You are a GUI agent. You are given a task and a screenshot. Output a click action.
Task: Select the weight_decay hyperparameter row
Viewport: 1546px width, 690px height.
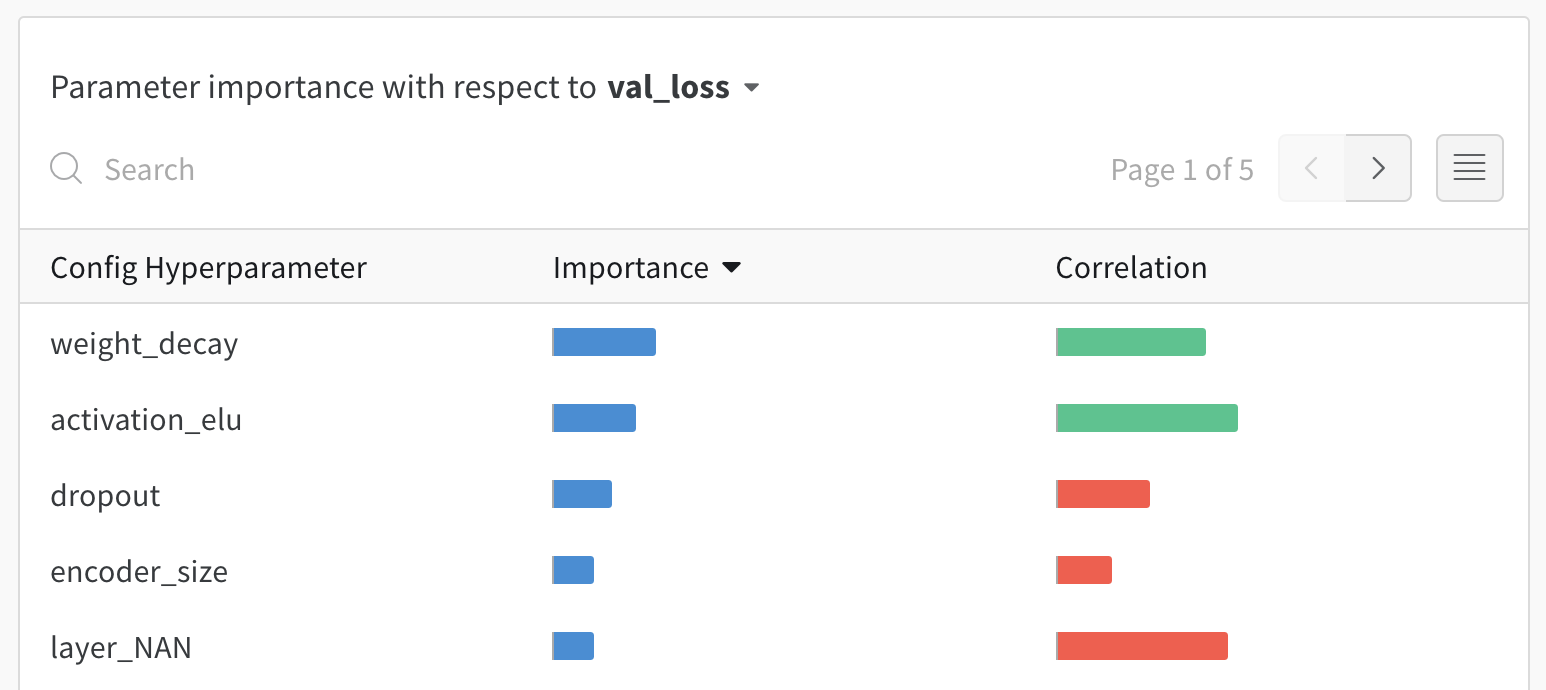point(144,343)
